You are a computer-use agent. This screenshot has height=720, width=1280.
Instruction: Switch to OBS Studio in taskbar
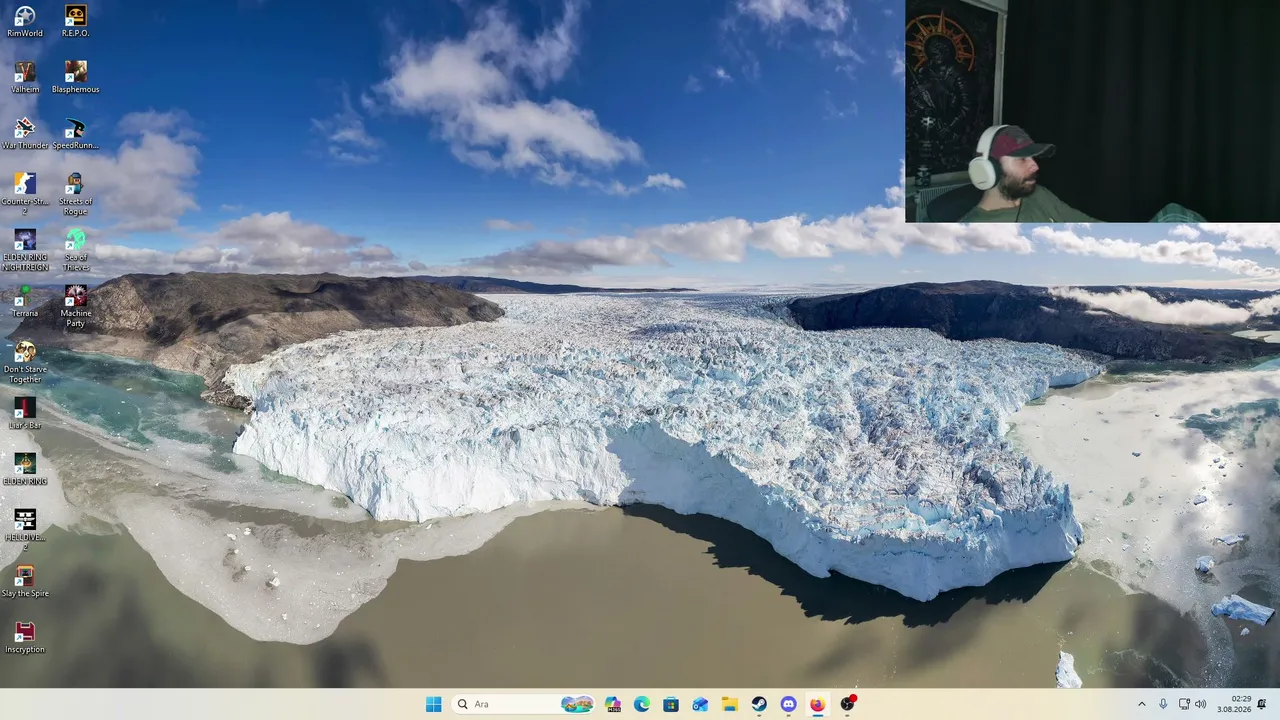click(847, 704)
